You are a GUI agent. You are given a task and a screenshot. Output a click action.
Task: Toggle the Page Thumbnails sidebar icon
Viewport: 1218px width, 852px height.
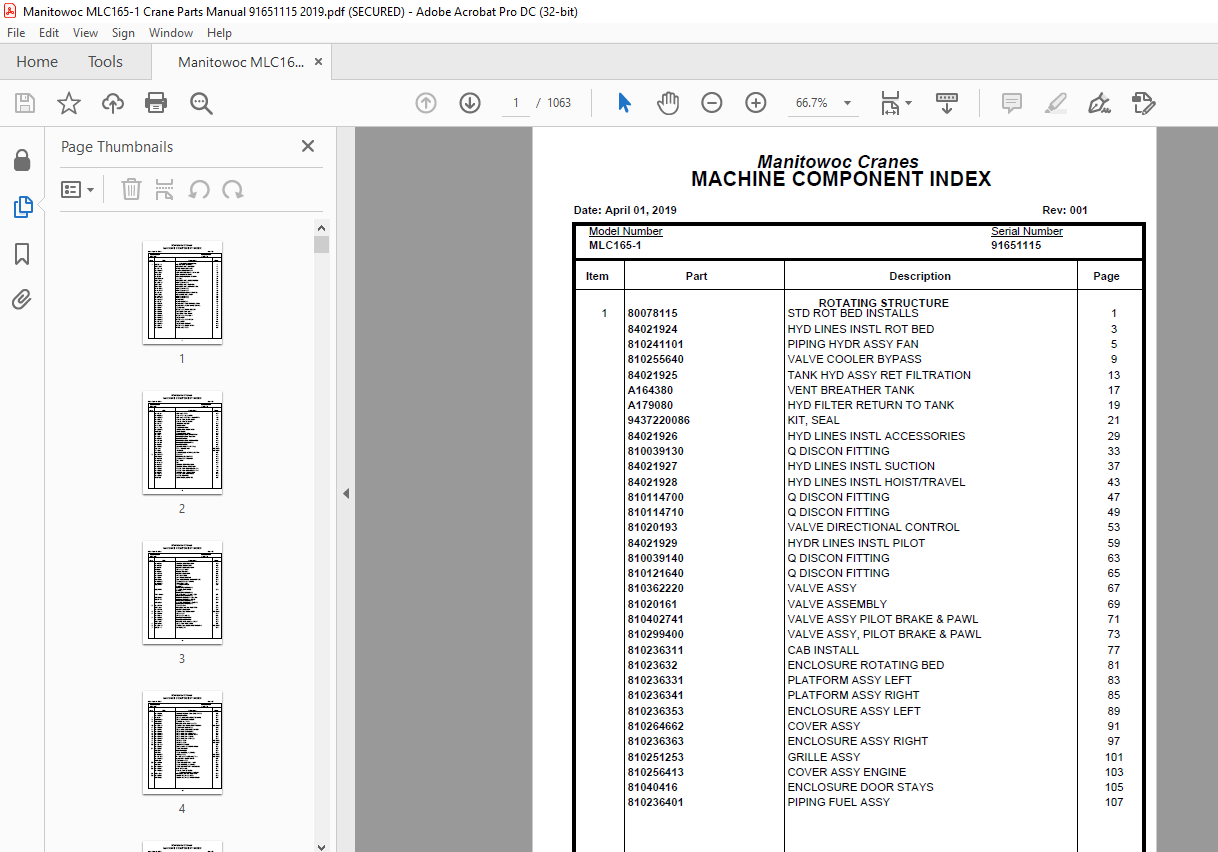[22, 207]
